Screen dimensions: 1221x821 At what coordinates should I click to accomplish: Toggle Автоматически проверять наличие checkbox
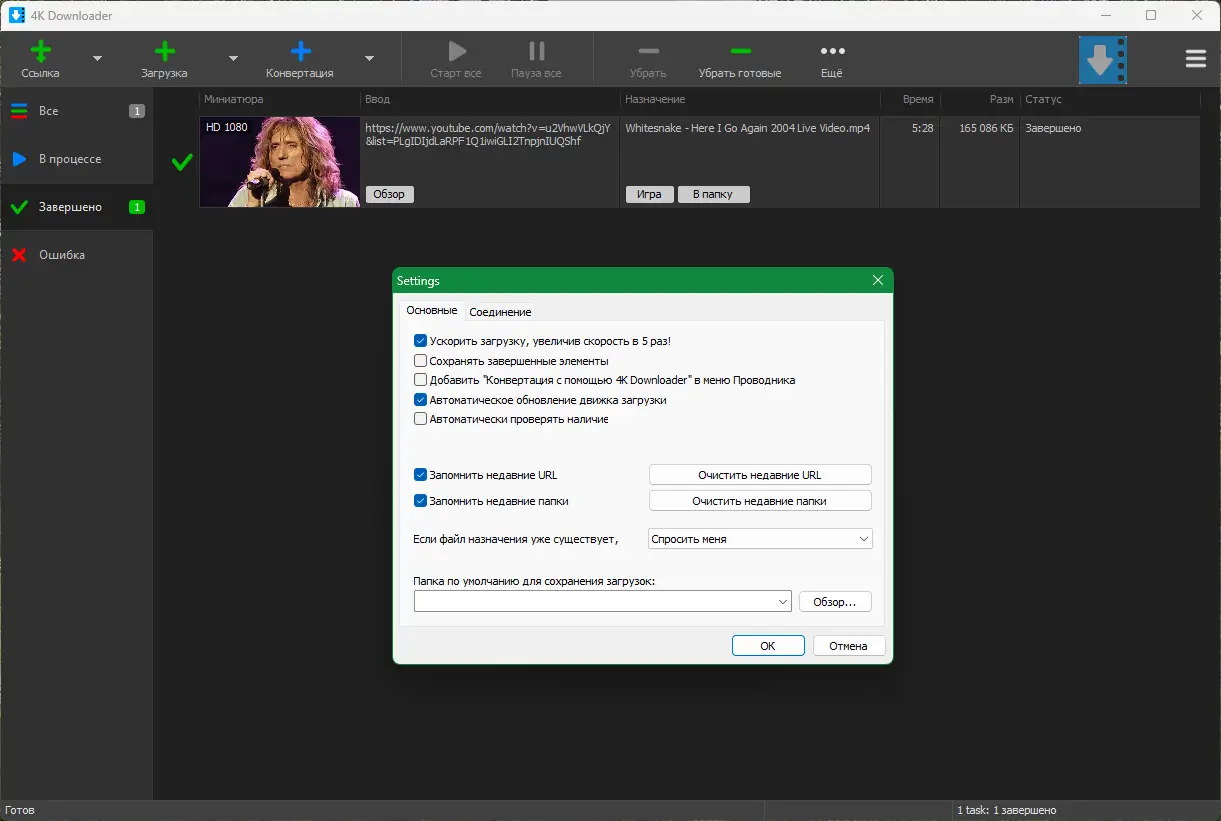click(421, 419)
